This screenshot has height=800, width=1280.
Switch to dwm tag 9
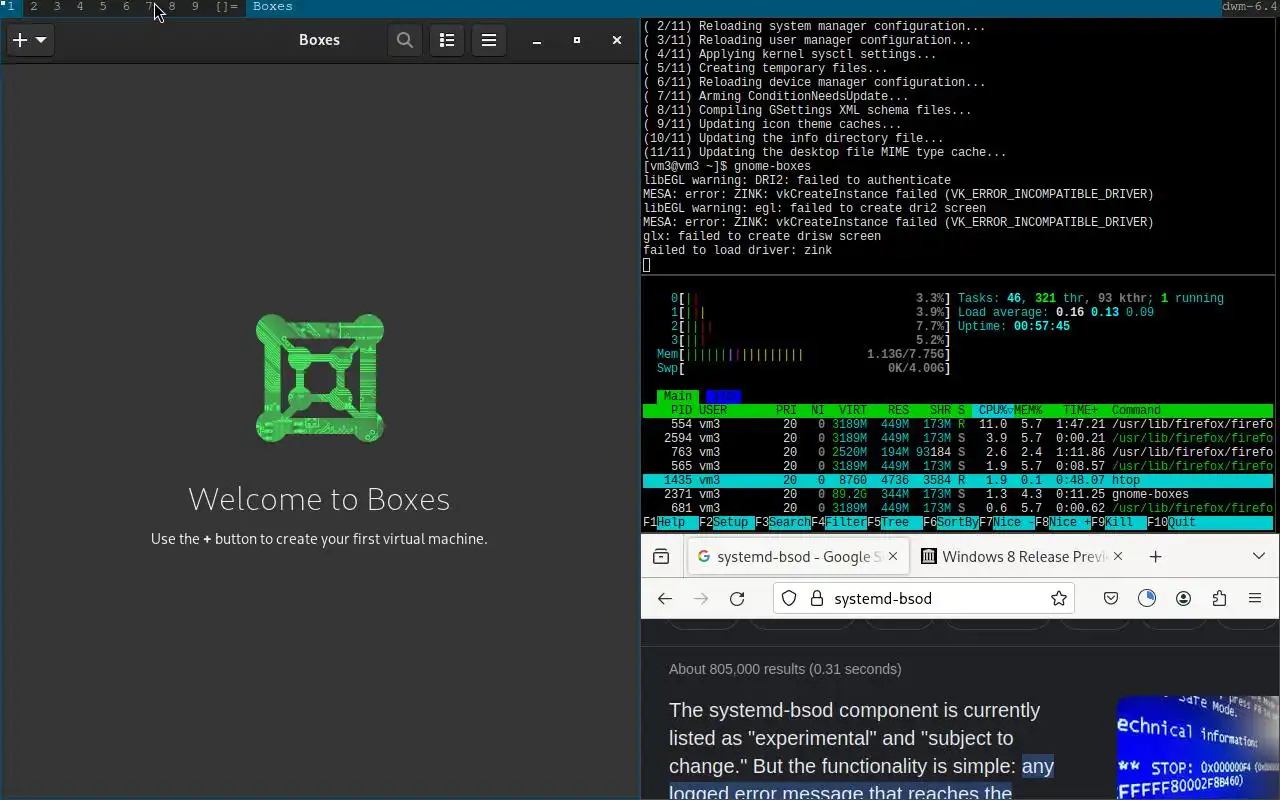pos(194,7)
